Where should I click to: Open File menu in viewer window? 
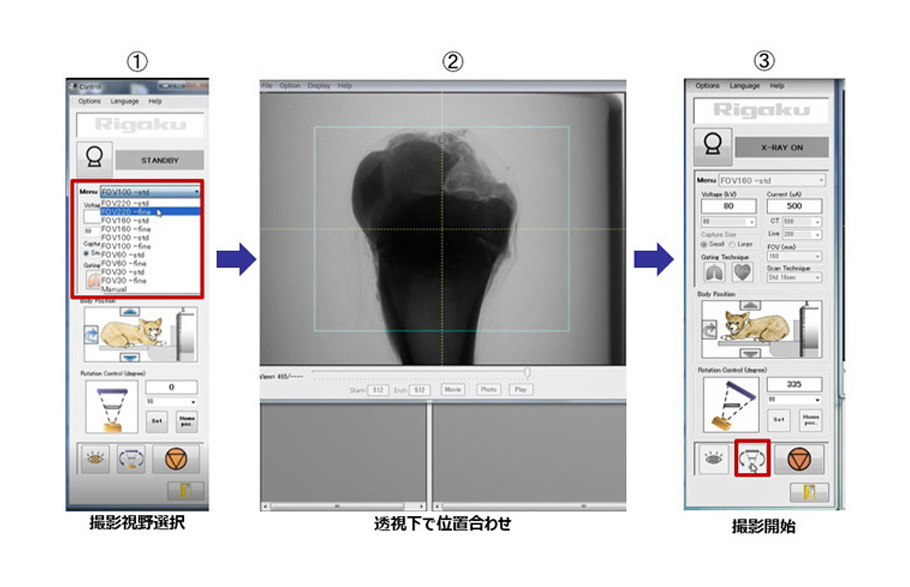[x=267, y=85]
